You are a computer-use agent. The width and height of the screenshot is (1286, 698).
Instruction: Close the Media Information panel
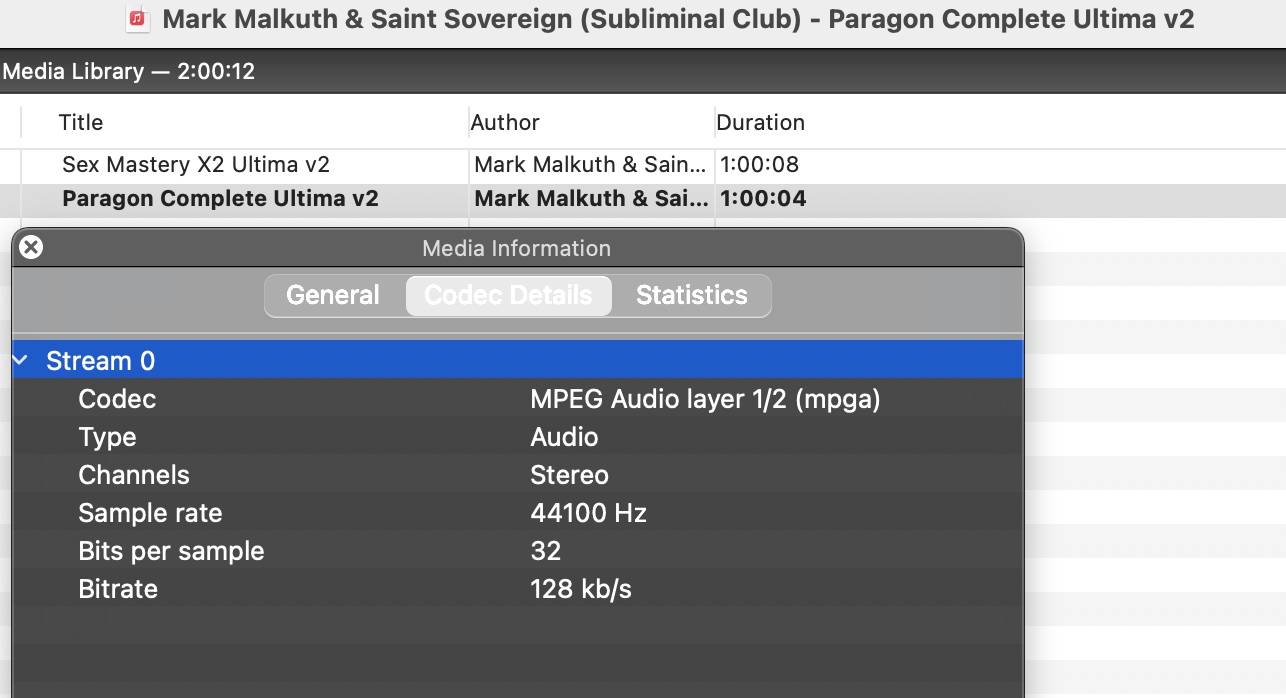pyautogui.click(x=31, y=247)
